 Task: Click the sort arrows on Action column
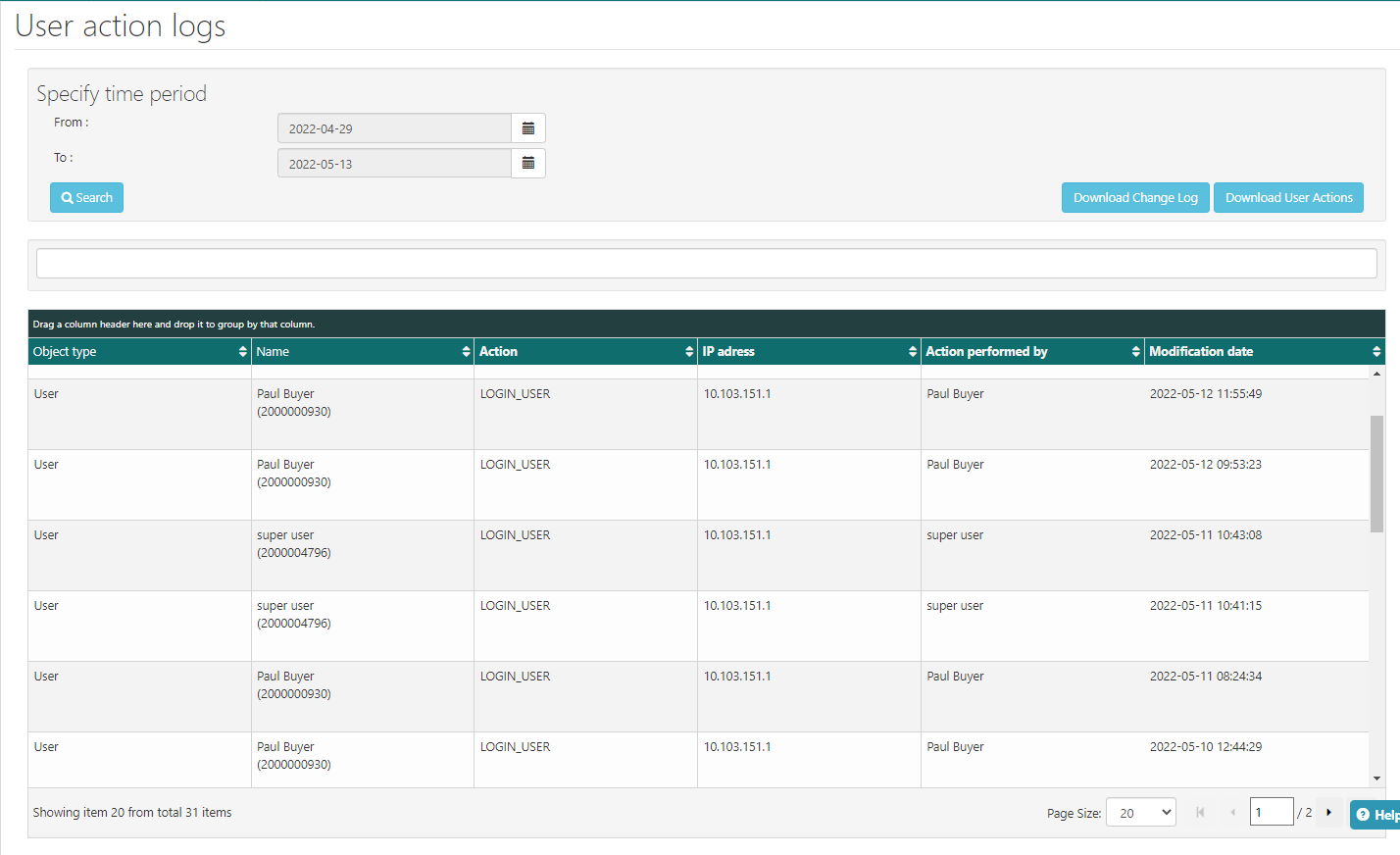[689, 352]
